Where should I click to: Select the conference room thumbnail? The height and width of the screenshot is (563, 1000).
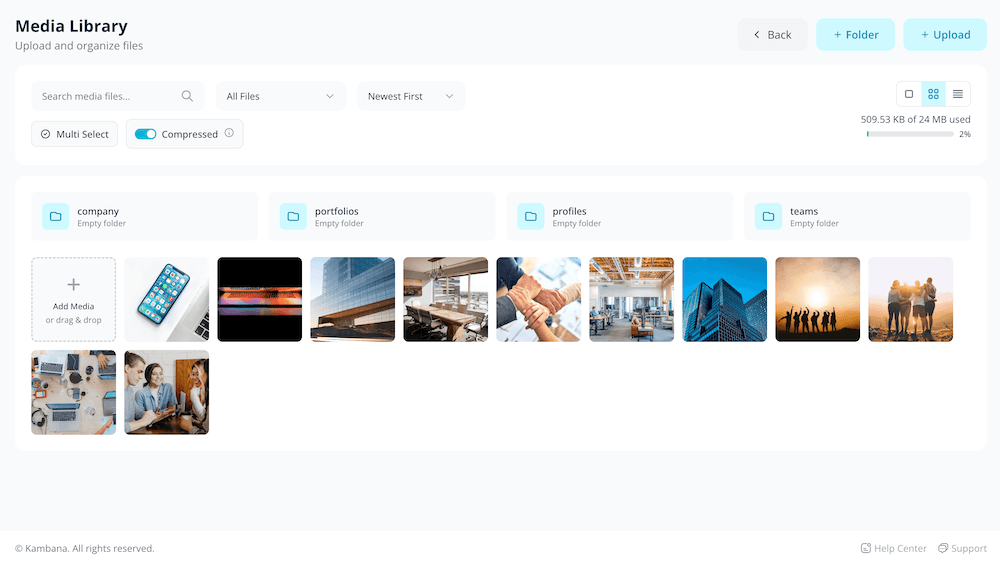[446, 300]
